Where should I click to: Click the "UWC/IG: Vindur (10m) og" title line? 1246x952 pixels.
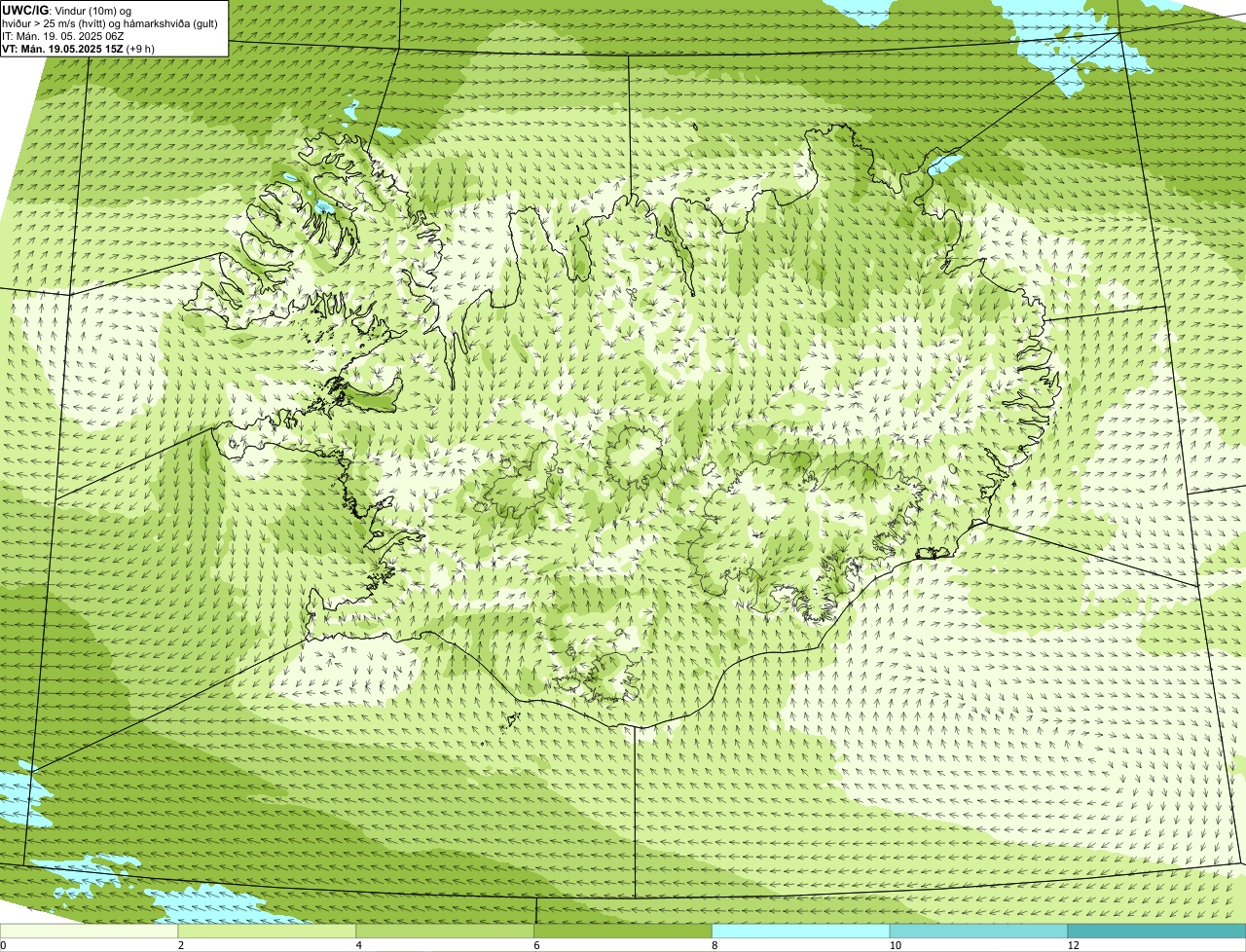[66, 10]
